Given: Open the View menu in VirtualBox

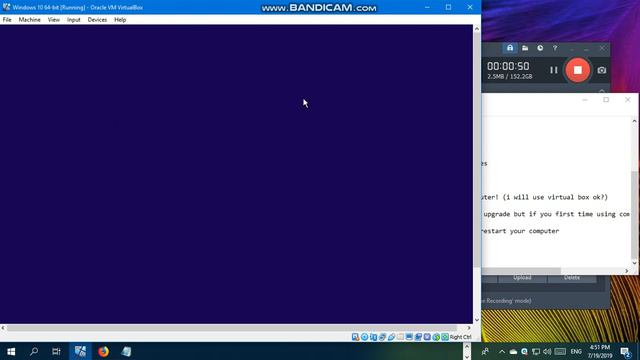Looking at the screenshot, I should [53, 20].
